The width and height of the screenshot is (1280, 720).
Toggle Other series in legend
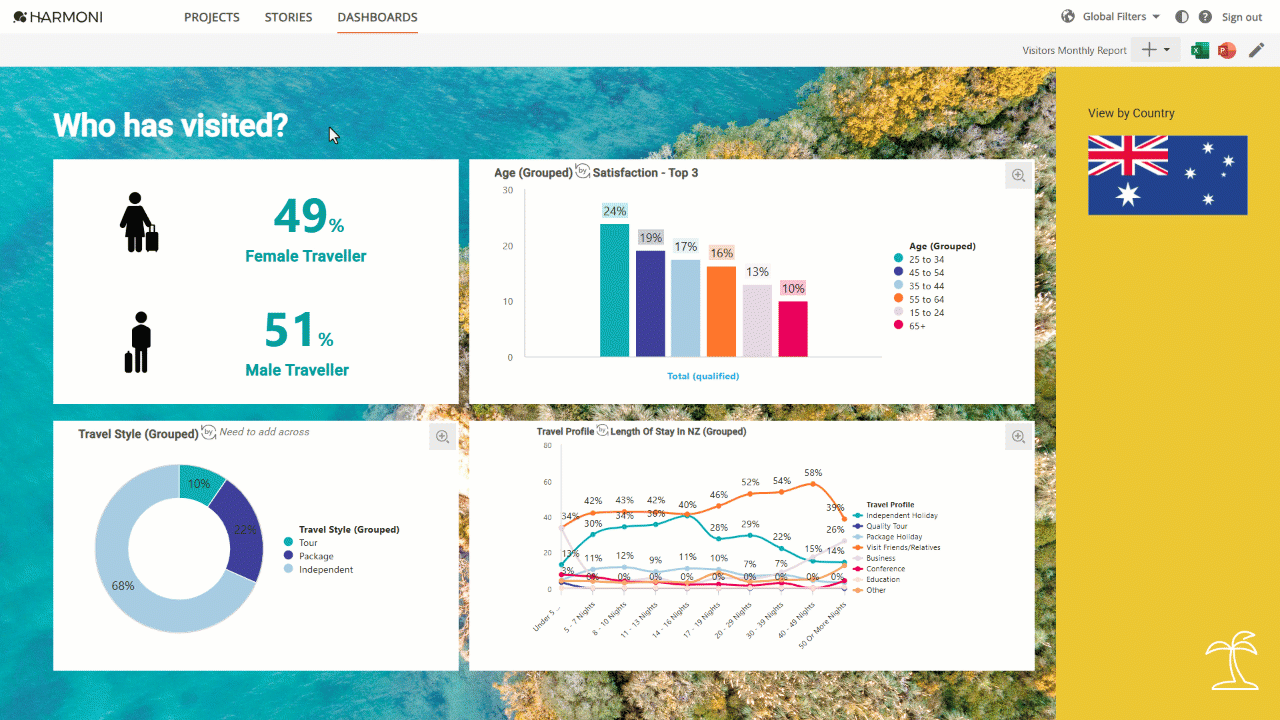coord(870,590)
